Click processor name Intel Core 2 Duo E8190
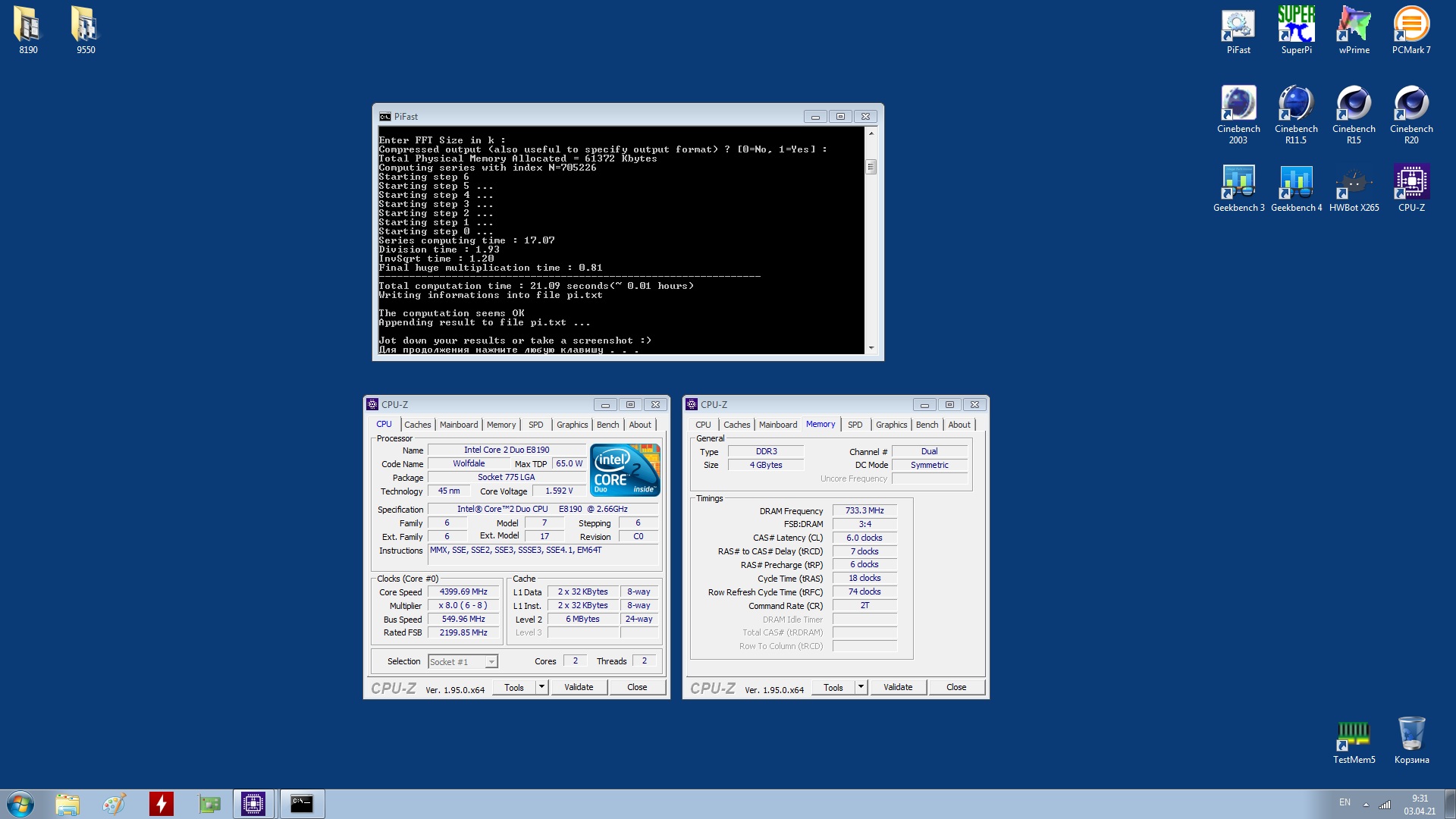 click(507, 450)
